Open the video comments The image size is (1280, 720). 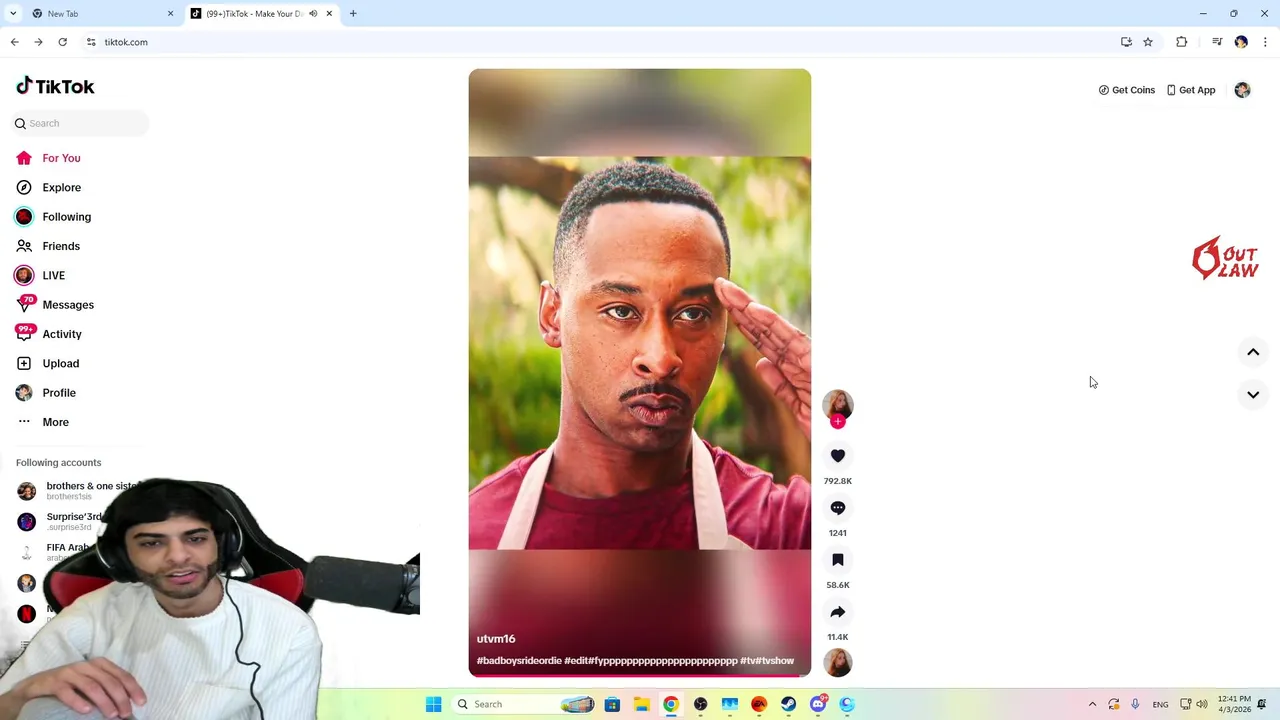point(838,508)
